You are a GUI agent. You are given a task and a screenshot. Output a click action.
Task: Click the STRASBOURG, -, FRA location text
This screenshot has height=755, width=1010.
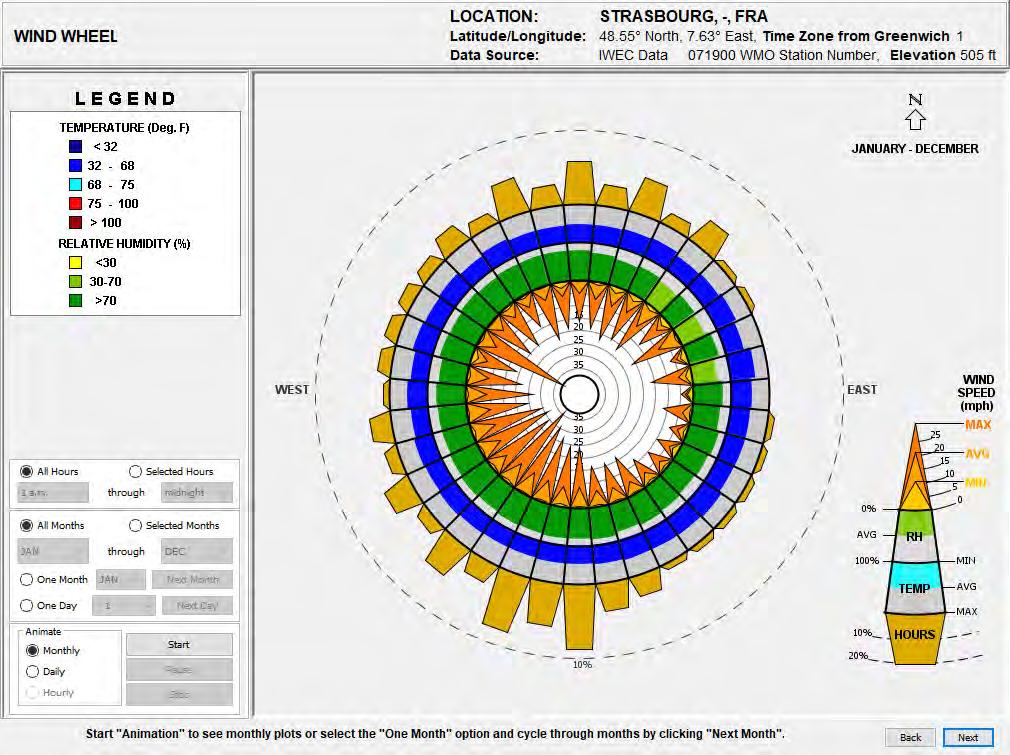(x=683, y=16)
